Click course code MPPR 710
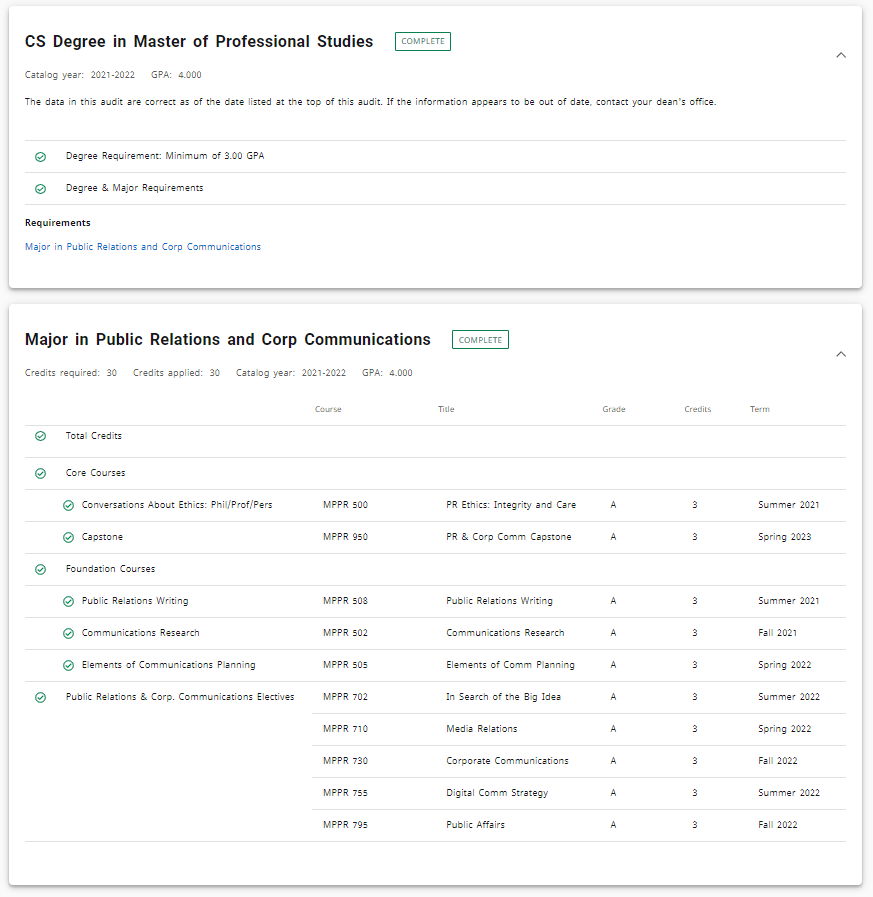 (x=345, y=729)
